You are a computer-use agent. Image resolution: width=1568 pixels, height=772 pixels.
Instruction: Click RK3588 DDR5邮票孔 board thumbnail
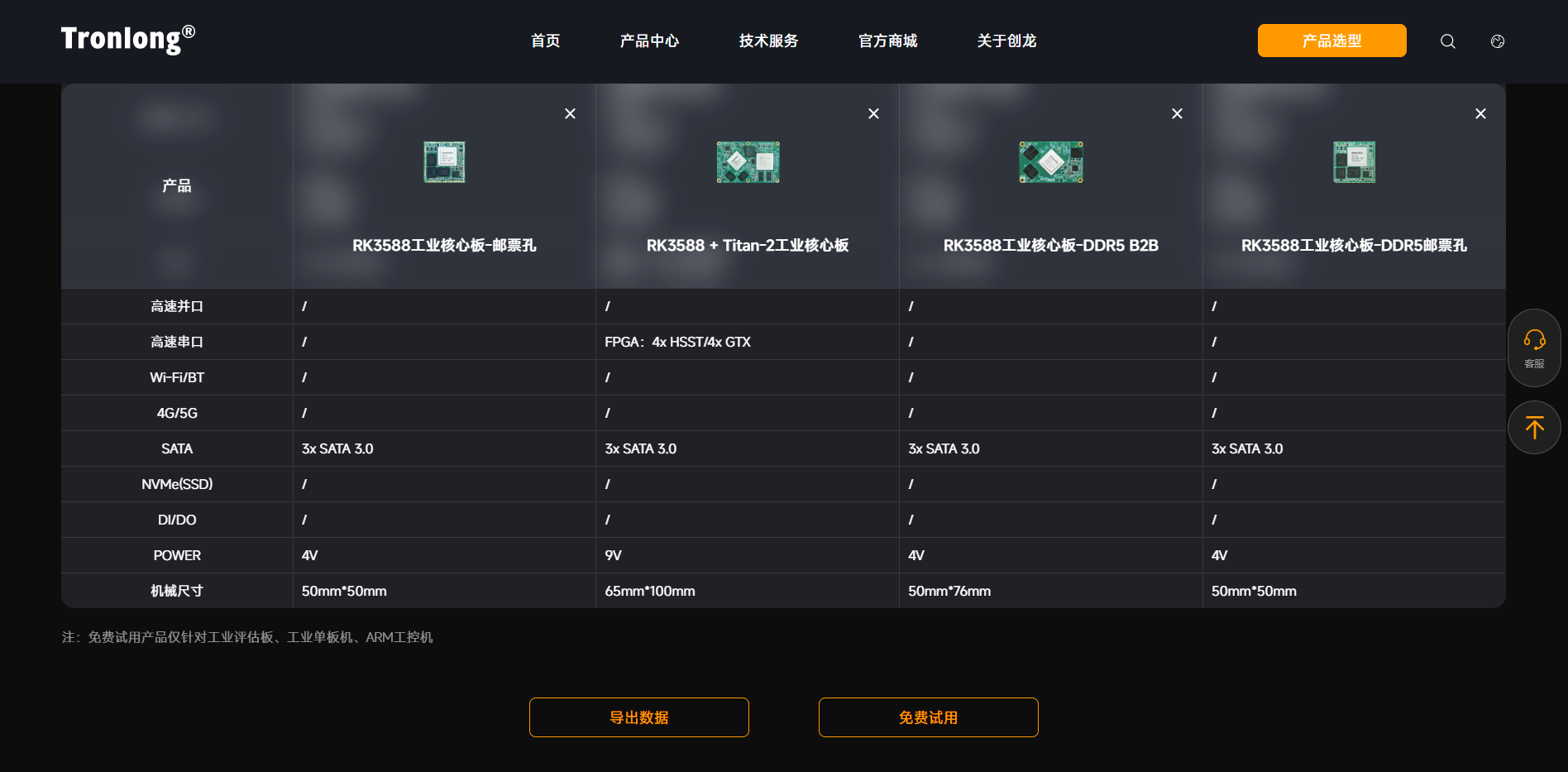(x=1354, y=162)
